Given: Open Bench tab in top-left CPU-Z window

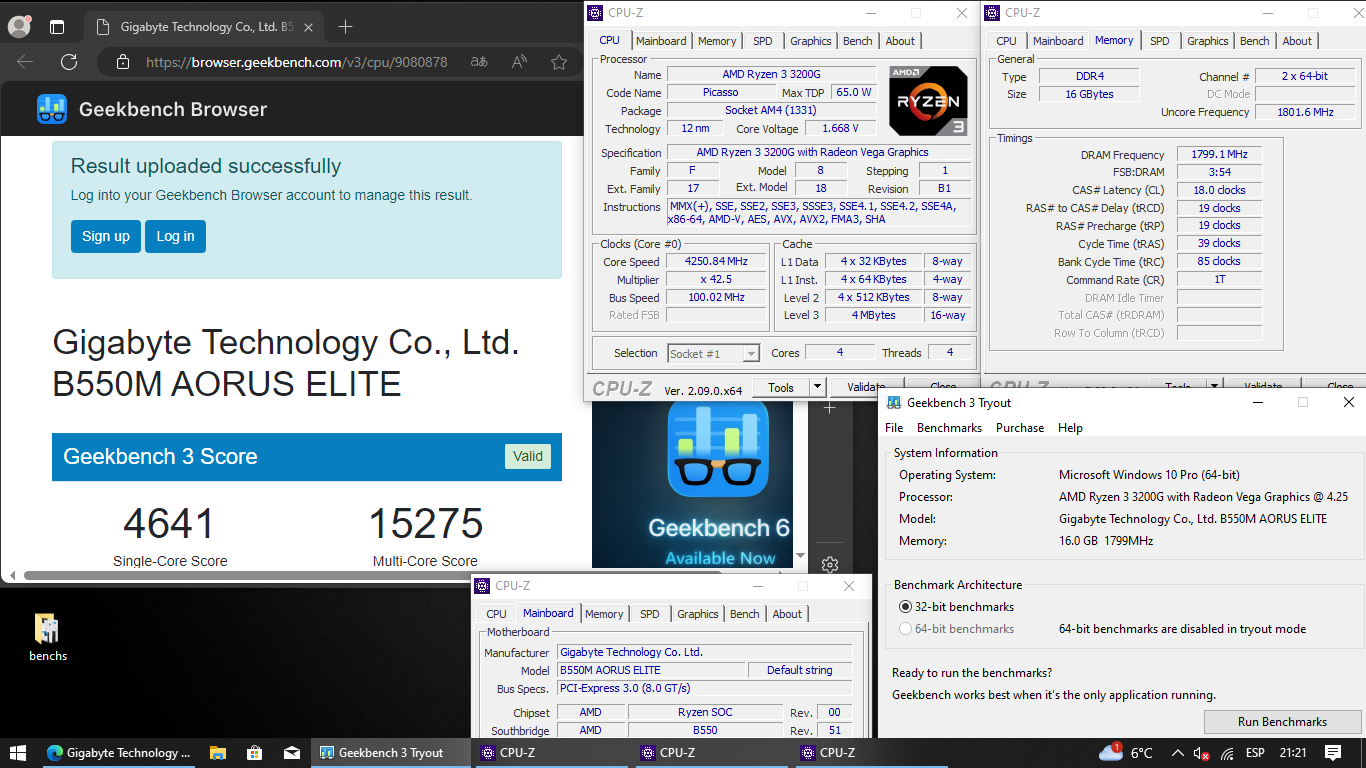Looking at the screenshot, I should [857, 41].
